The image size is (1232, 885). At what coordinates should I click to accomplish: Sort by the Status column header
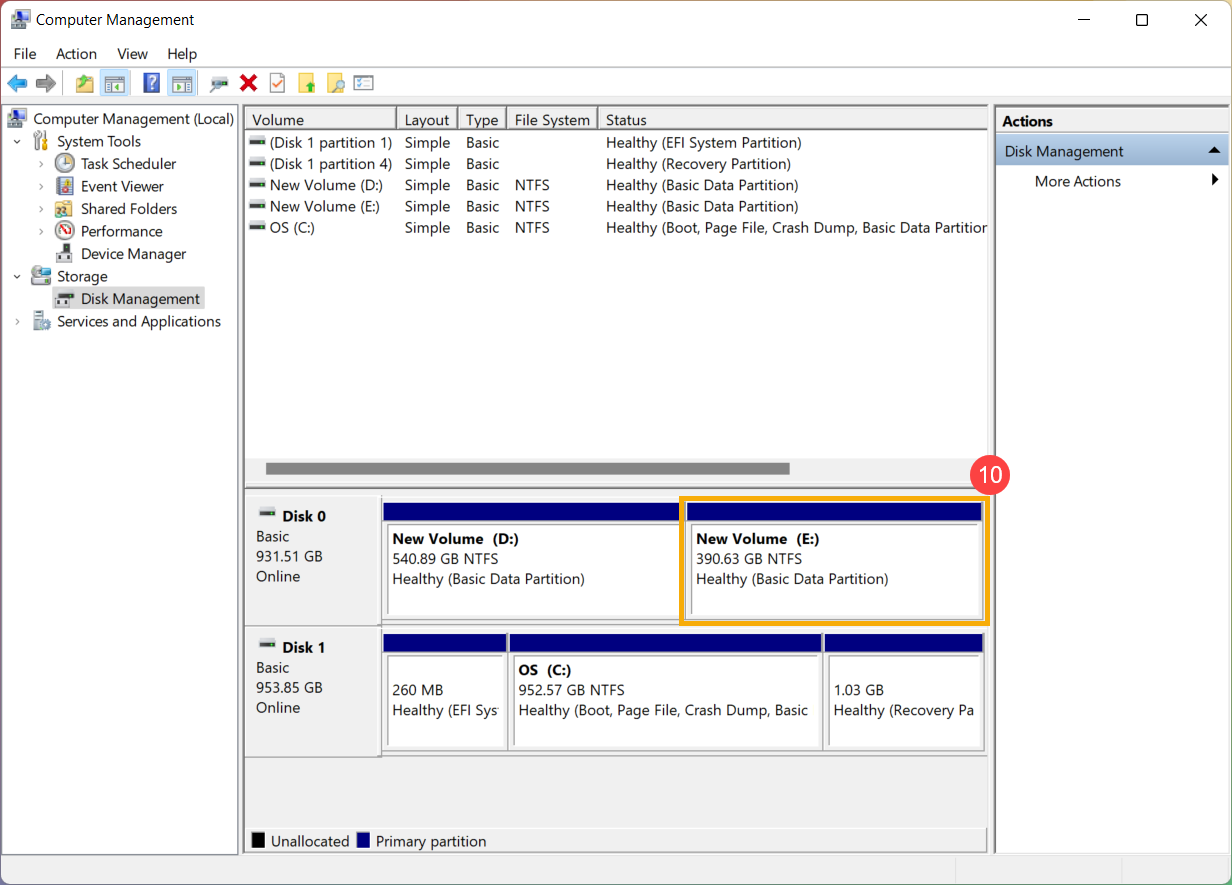click(x=793, y=120)
